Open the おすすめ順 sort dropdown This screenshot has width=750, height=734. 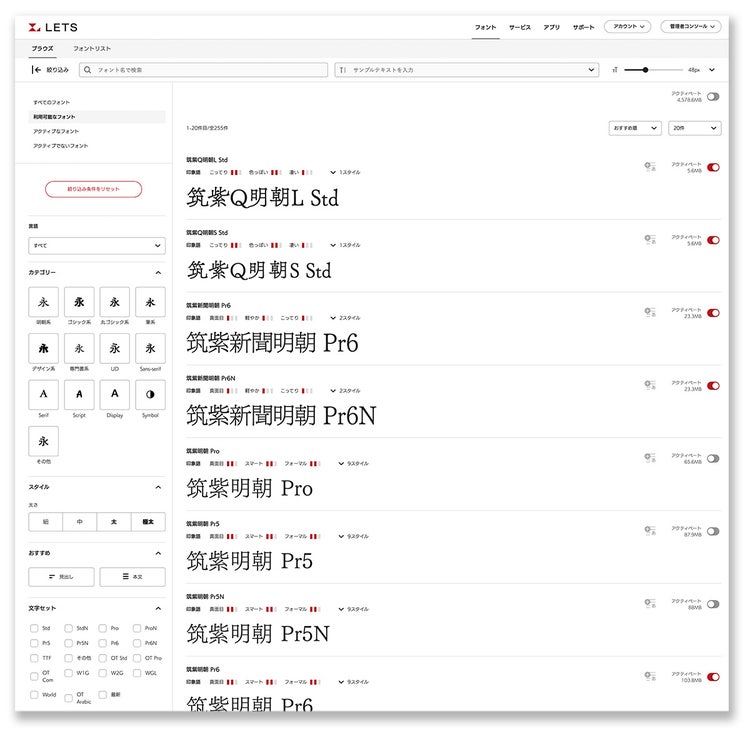click(x=635, y=128)
